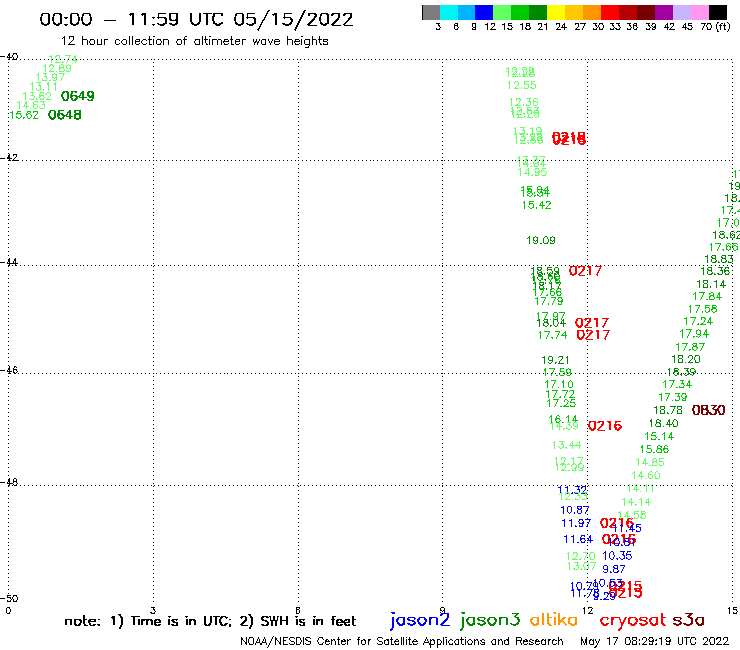Click the wave height value '17.79'
The height and width of the screenshot is (650, 740).
point(548,301)
